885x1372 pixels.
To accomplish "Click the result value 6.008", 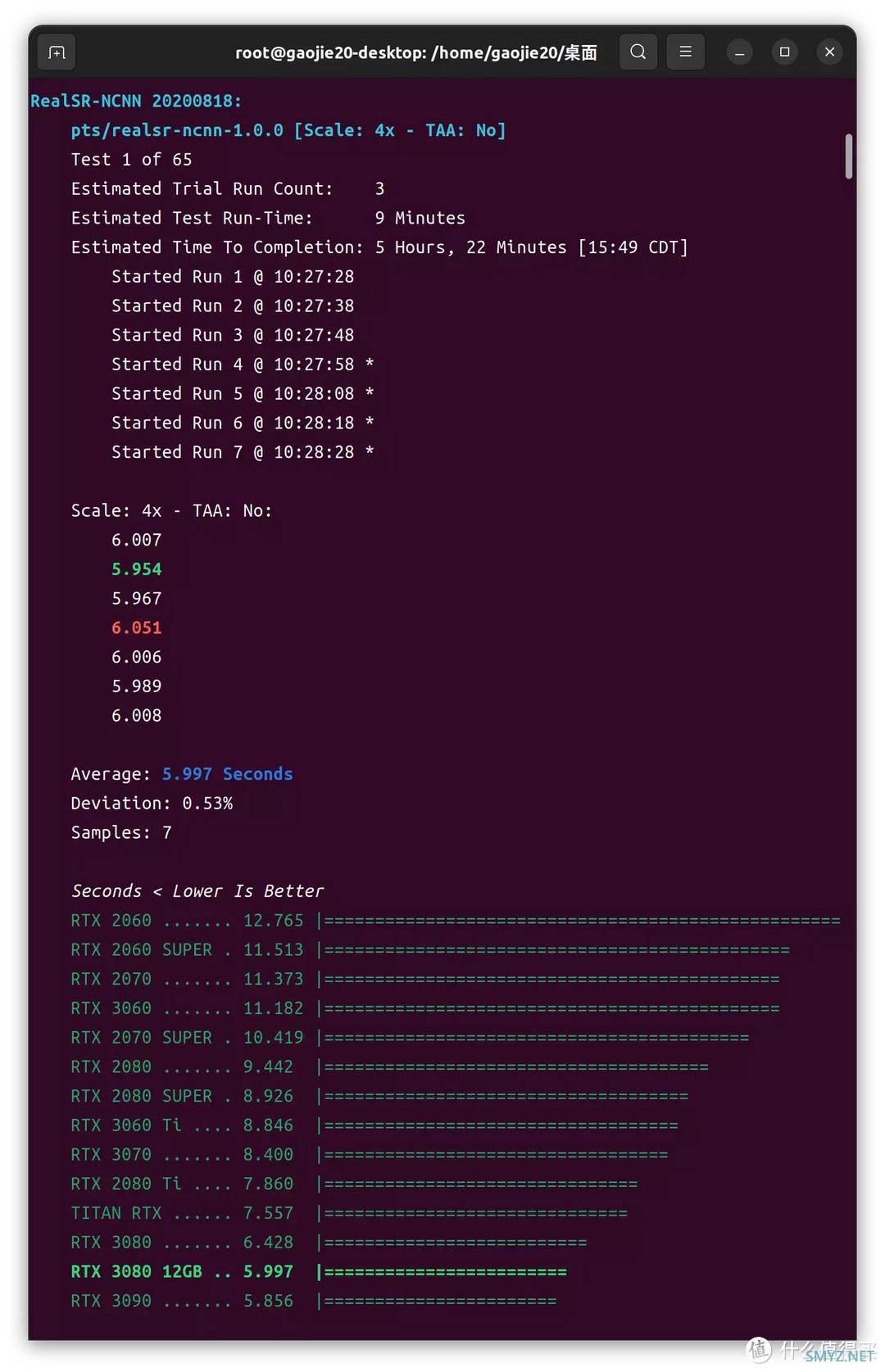I will pos(137,716).
